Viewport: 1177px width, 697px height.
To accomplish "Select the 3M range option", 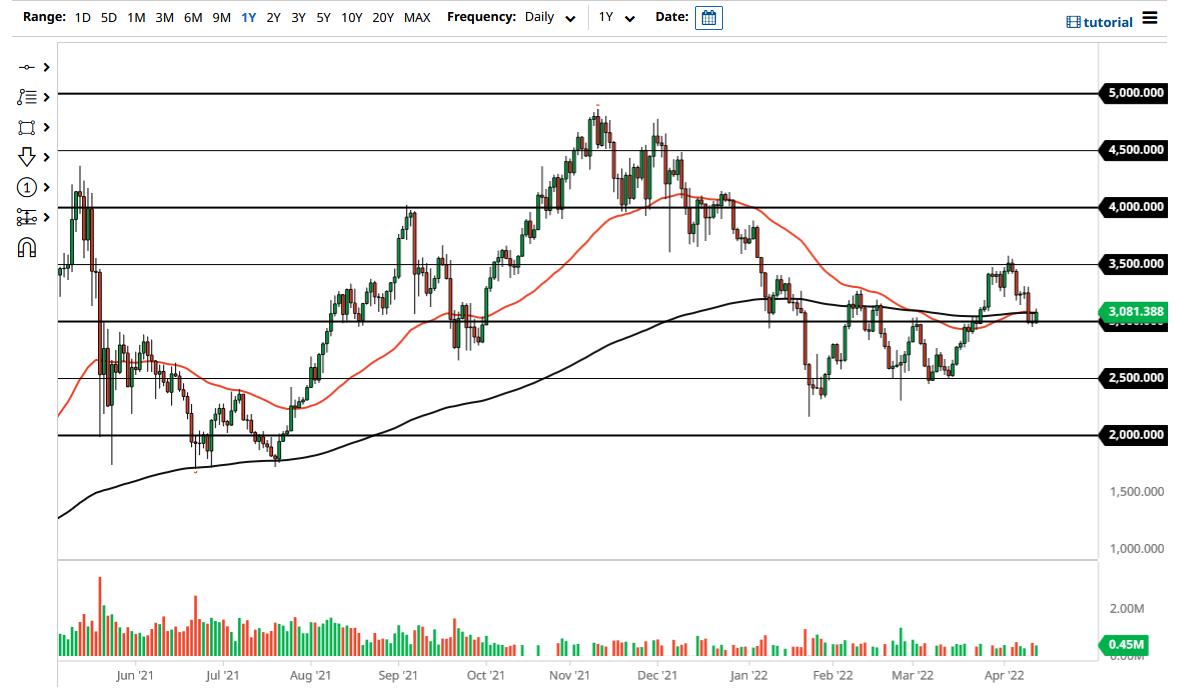I will (164, 17).
